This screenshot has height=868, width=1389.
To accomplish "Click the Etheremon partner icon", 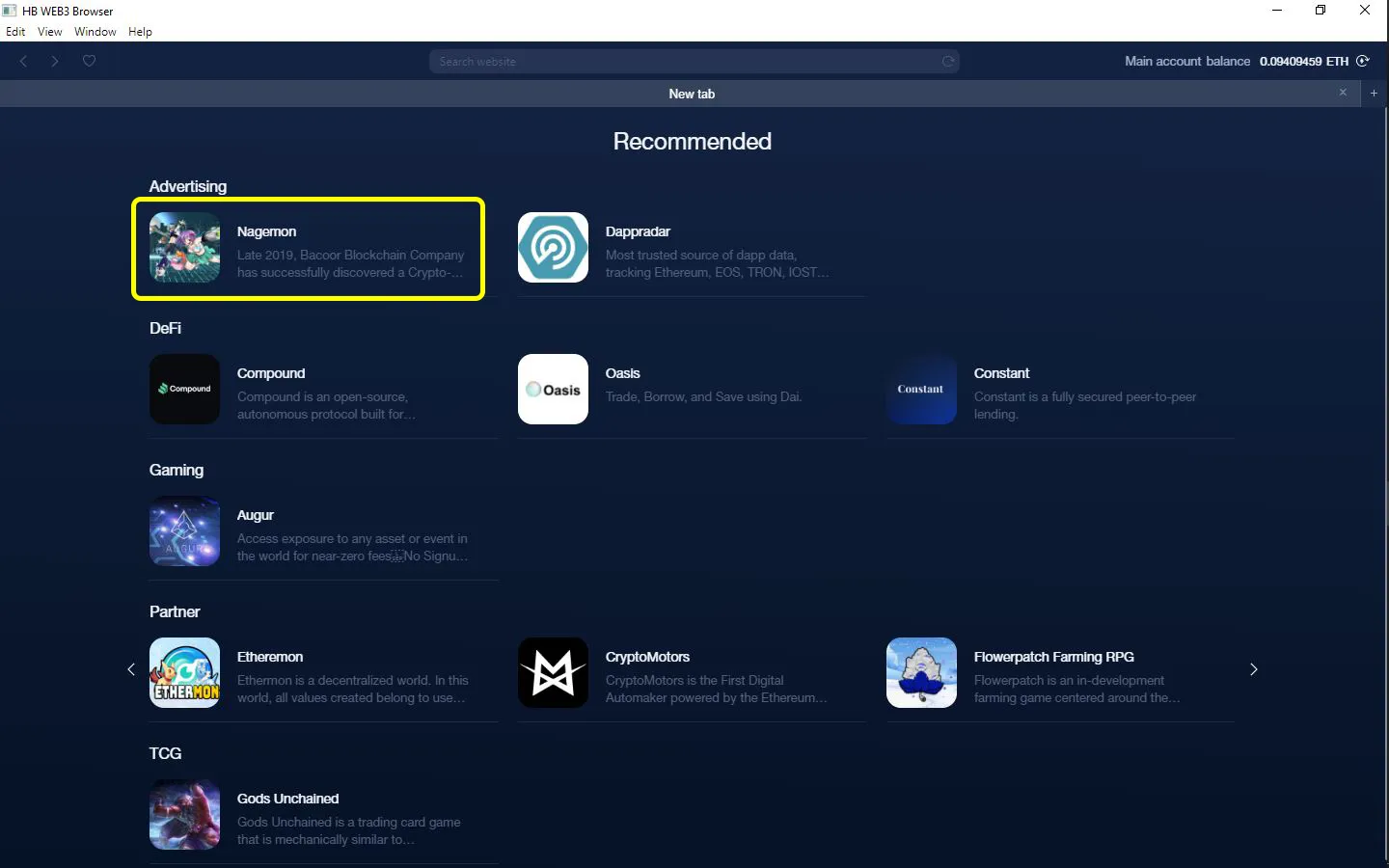I will (x=184, y=672).
